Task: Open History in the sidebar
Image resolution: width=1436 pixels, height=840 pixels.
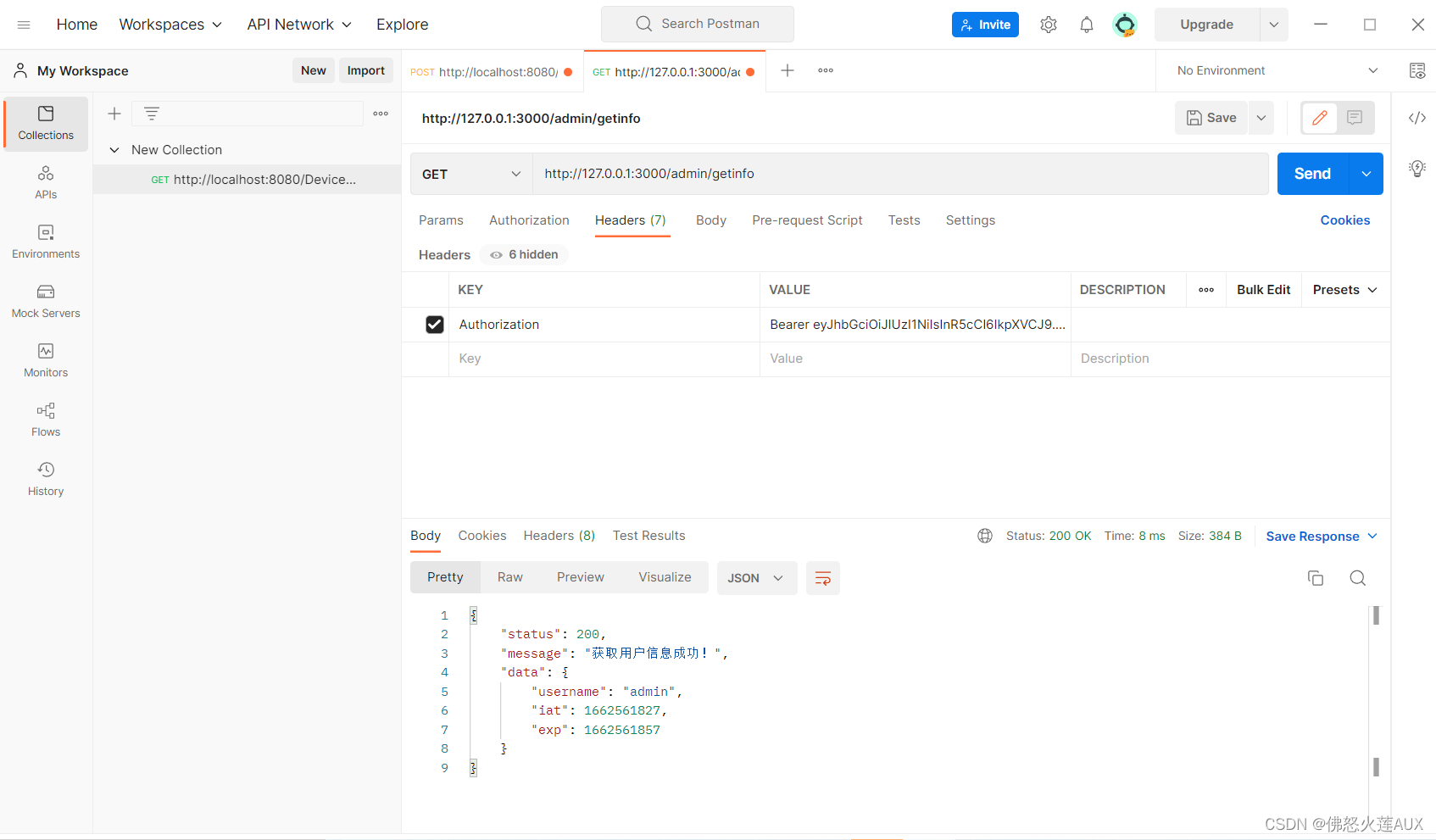Action: (46, 480)
